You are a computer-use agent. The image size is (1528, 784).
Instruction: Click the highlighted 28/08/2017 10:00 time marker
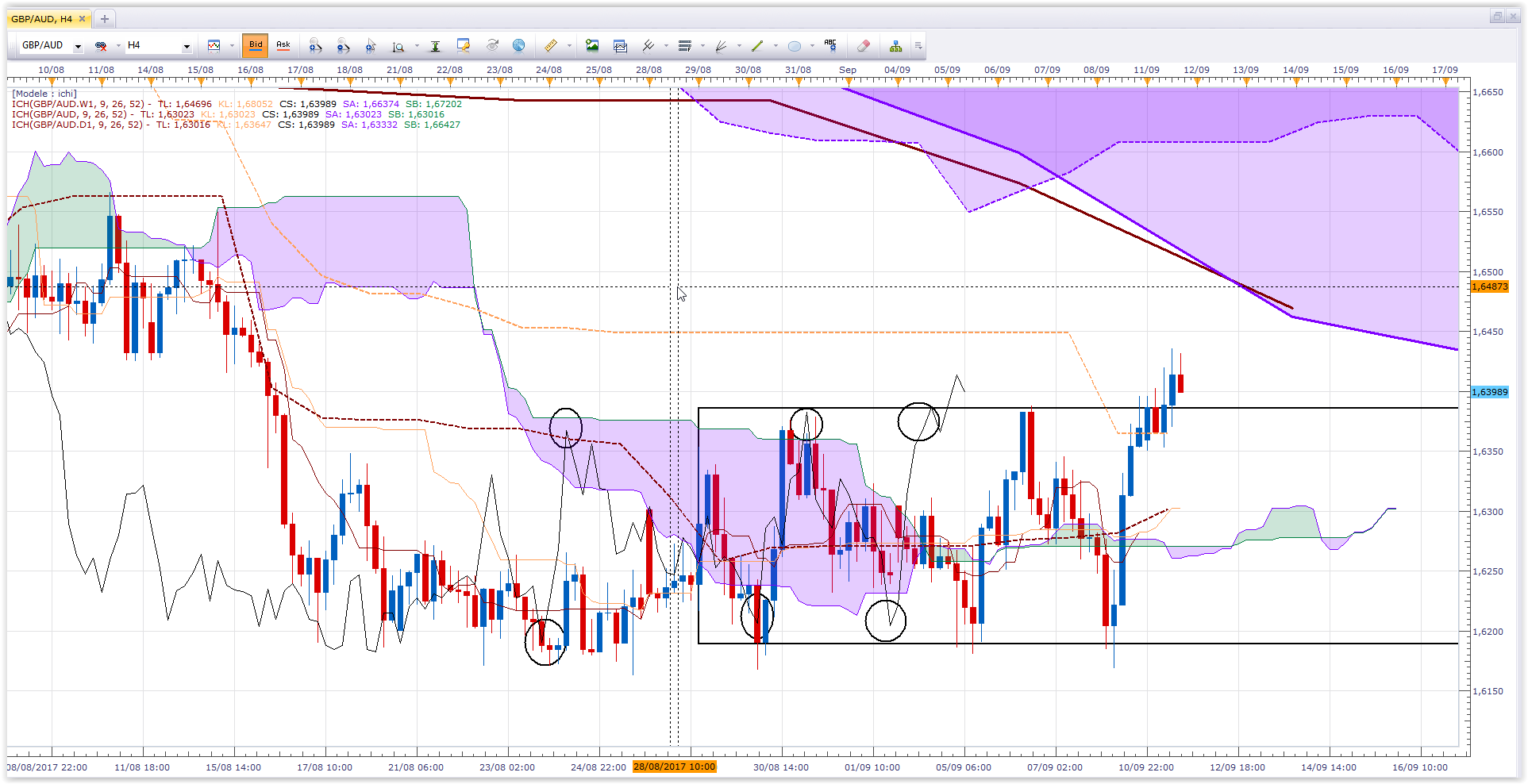coord(674,767)
